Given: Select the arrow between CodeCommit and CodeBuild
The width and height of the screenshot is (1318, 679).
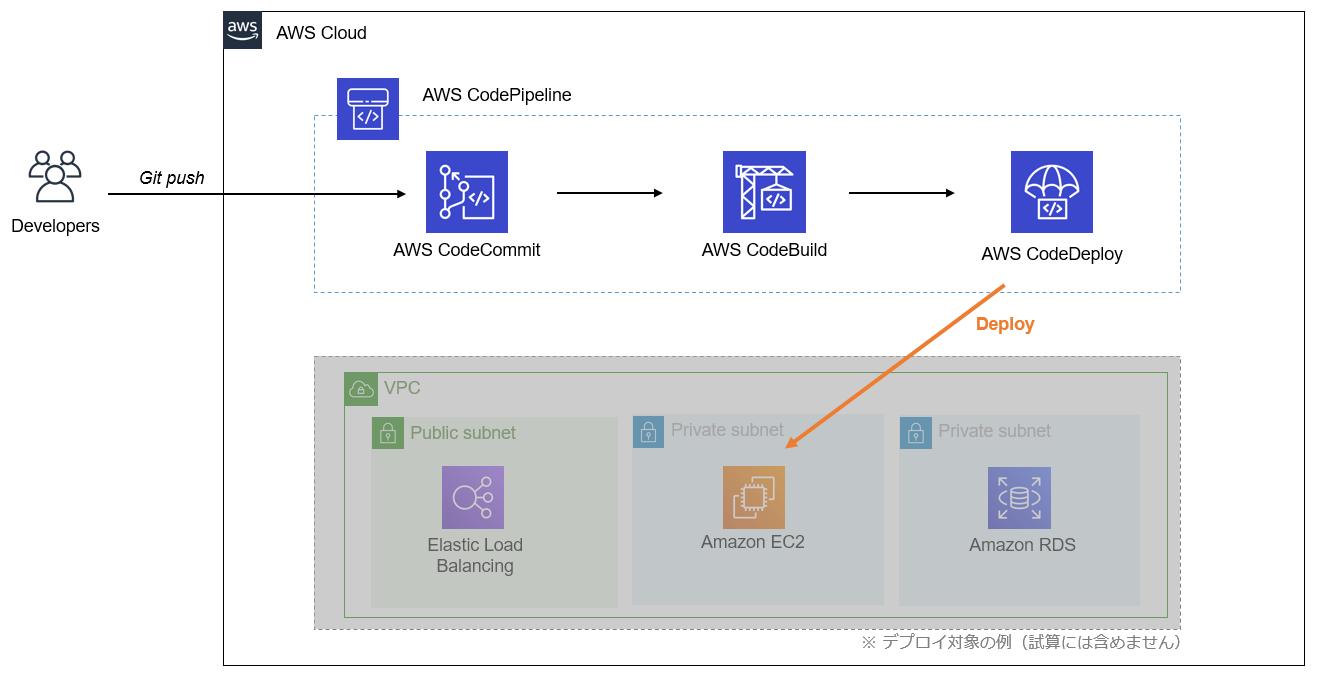Looking at the screenshot, I should pyautogui.click(x=609, y=193).
